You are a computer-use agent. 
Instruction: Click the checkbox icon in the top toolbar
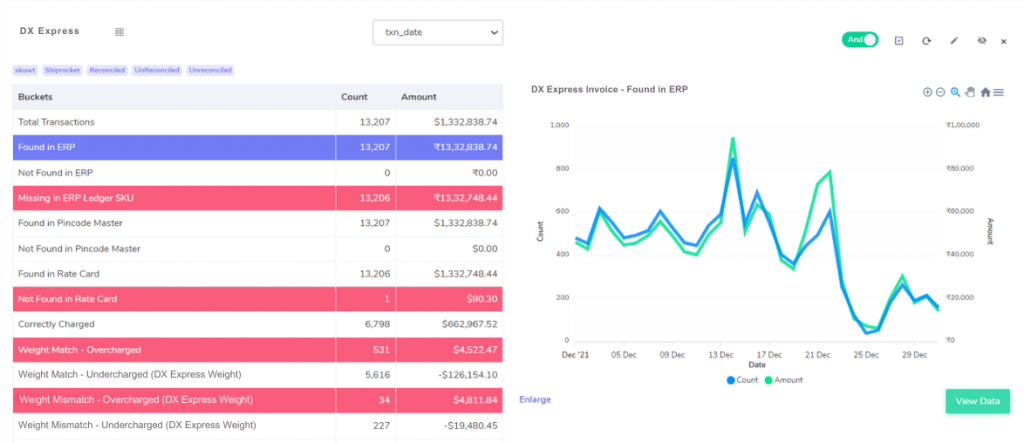(899, 41)
